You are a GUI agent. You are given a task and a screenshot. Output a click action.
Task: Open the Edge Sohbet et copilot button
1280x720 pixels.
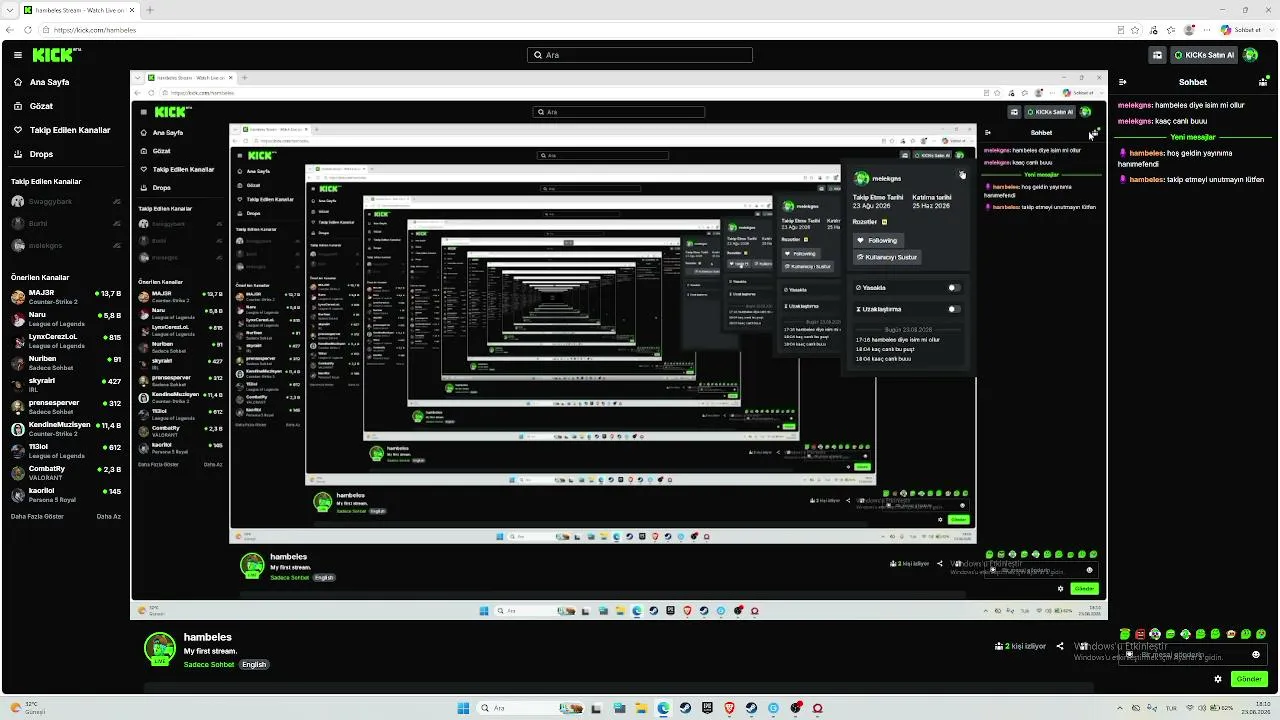click(1240, 30)
